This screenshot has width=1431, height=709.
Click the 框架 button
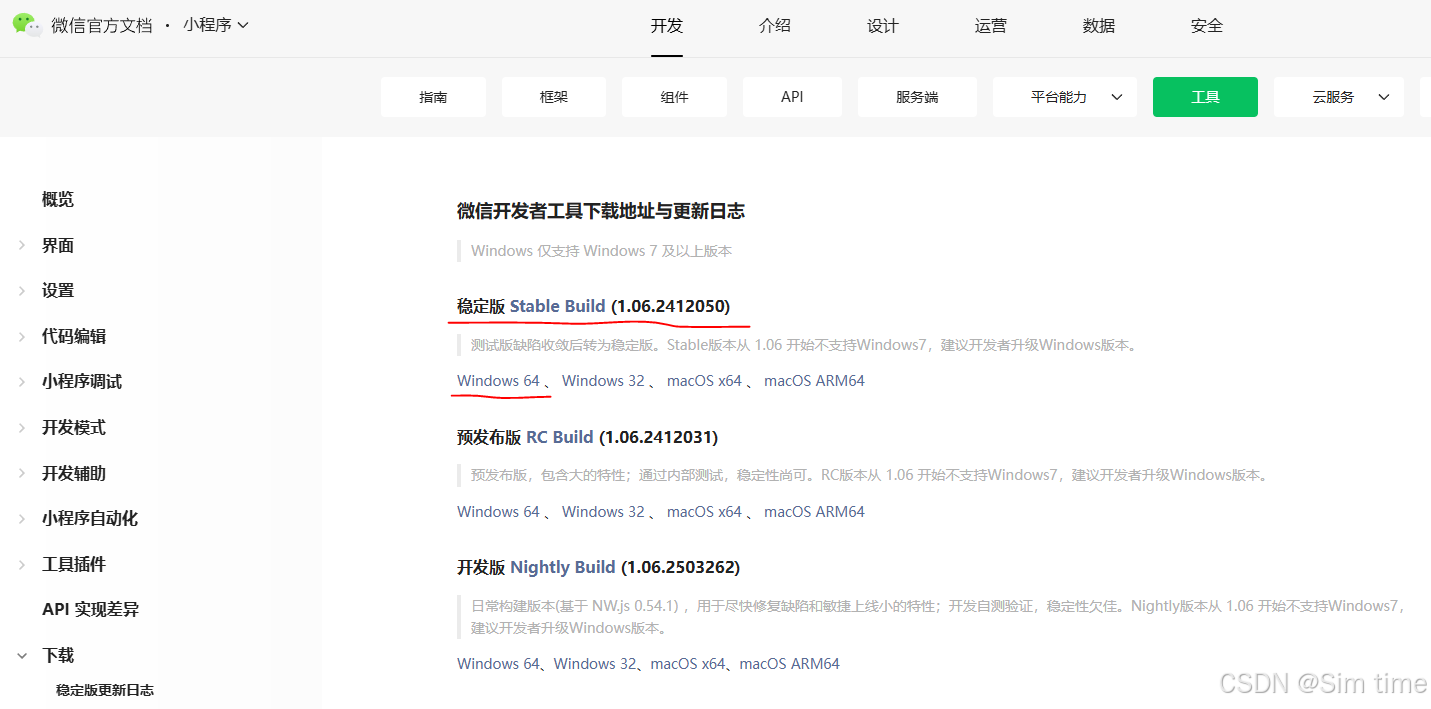[x=554, y=97]
